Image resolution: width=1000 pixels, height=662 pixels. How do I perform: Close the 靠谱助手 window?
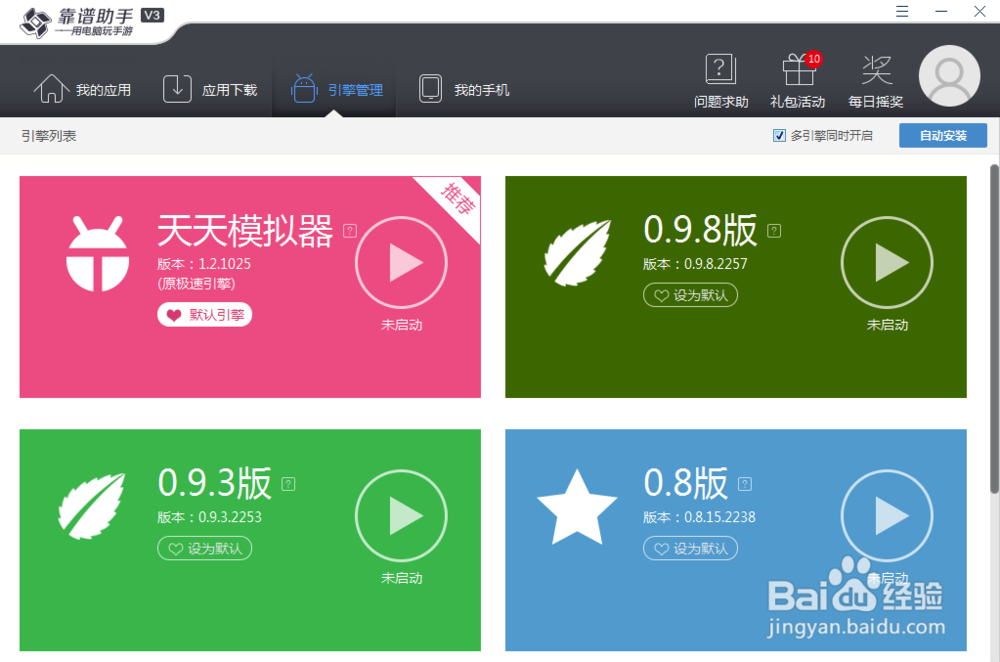click(980, 11)
